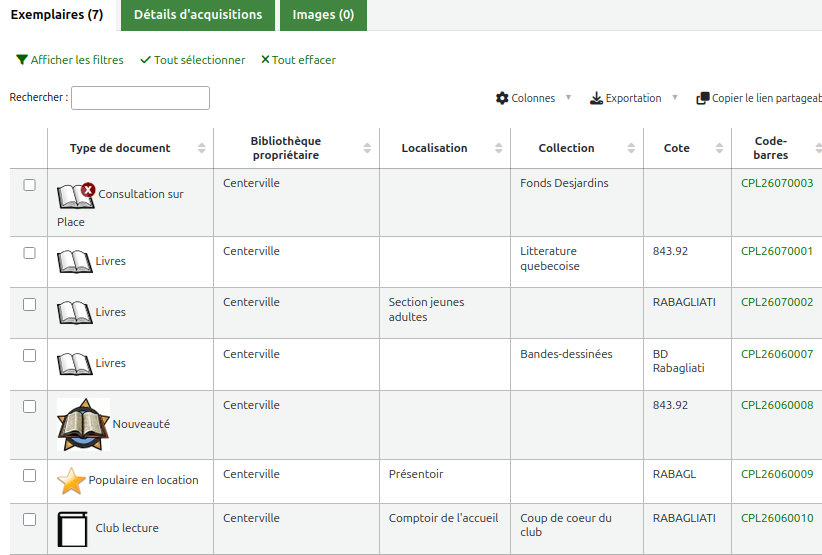The height and width of the screenshot is (555, 822).
Task: Click Tout sélectionner link
Action: point(193,60)
